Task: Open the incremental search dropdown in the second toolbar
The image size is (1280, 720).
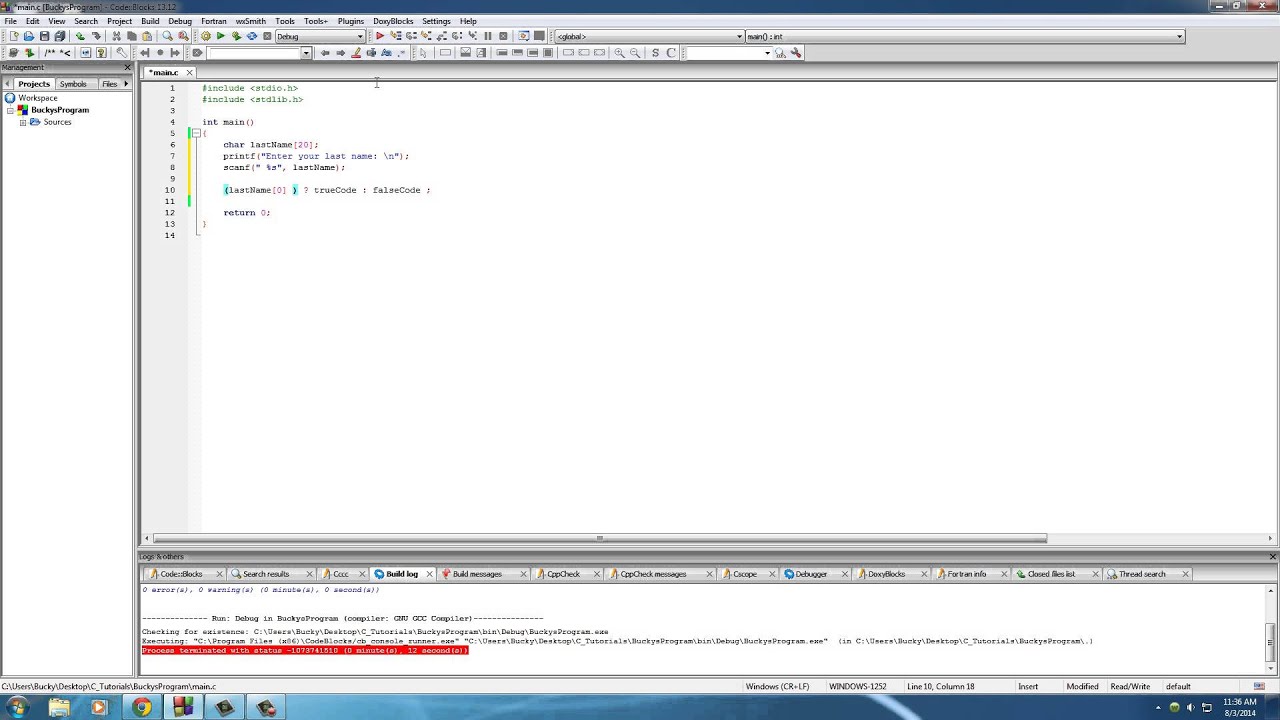Action: tap(306, 53)
